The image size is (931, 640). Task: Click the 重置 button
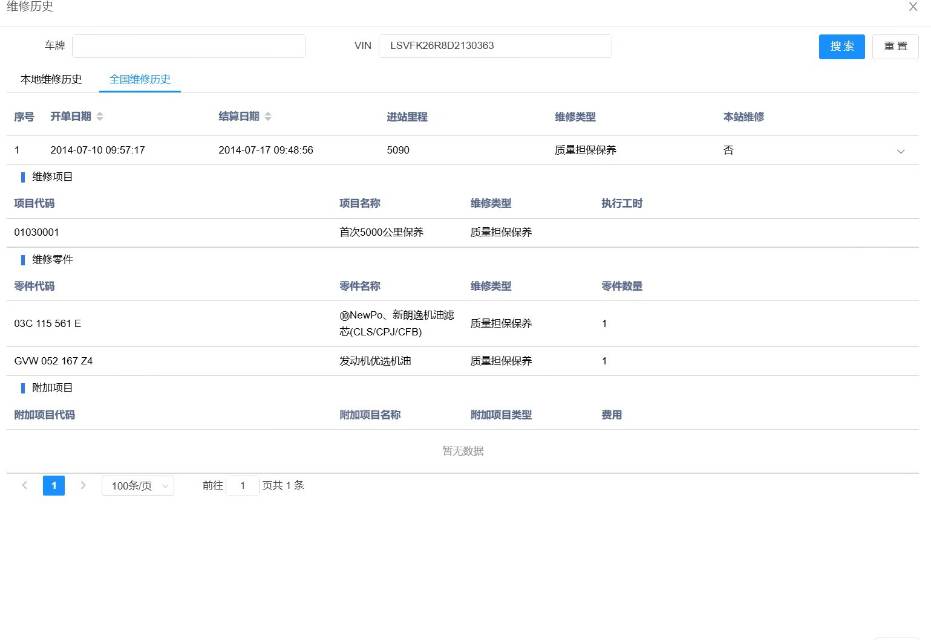click(x=895, y=46)
